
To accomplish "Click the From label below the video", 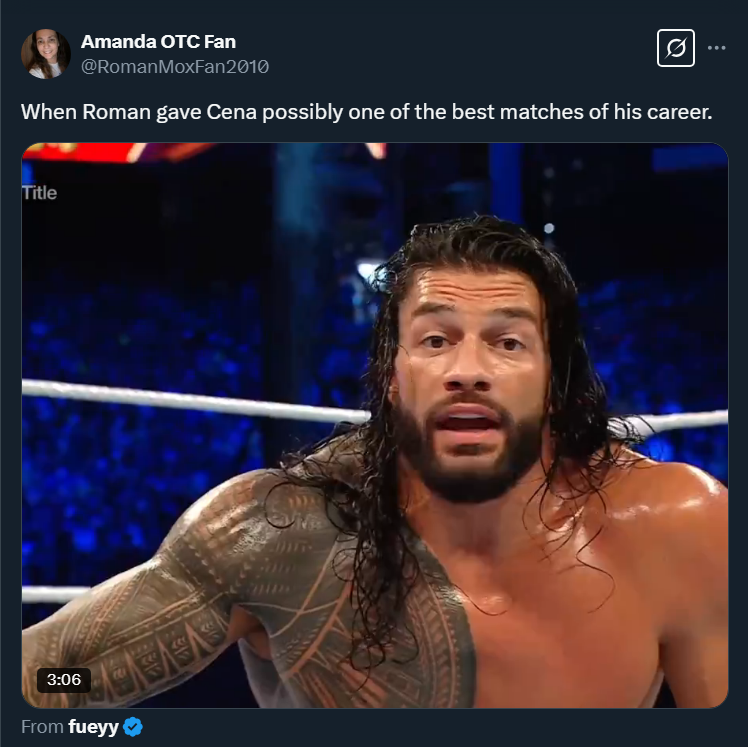I will [x=42, y=727].
